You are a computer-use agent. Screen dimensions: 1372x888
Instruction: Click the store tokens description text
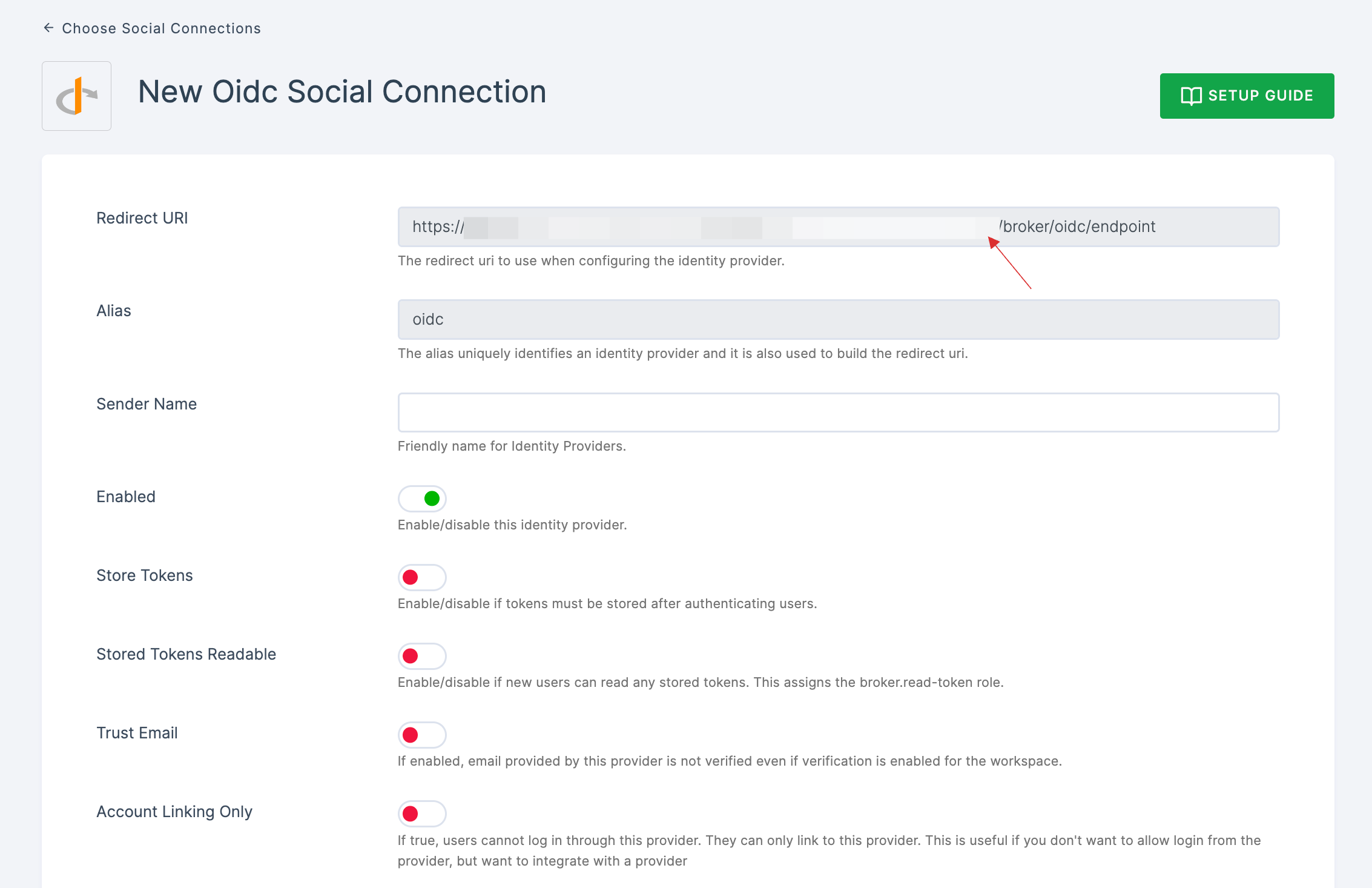click(x=607, y=603)
